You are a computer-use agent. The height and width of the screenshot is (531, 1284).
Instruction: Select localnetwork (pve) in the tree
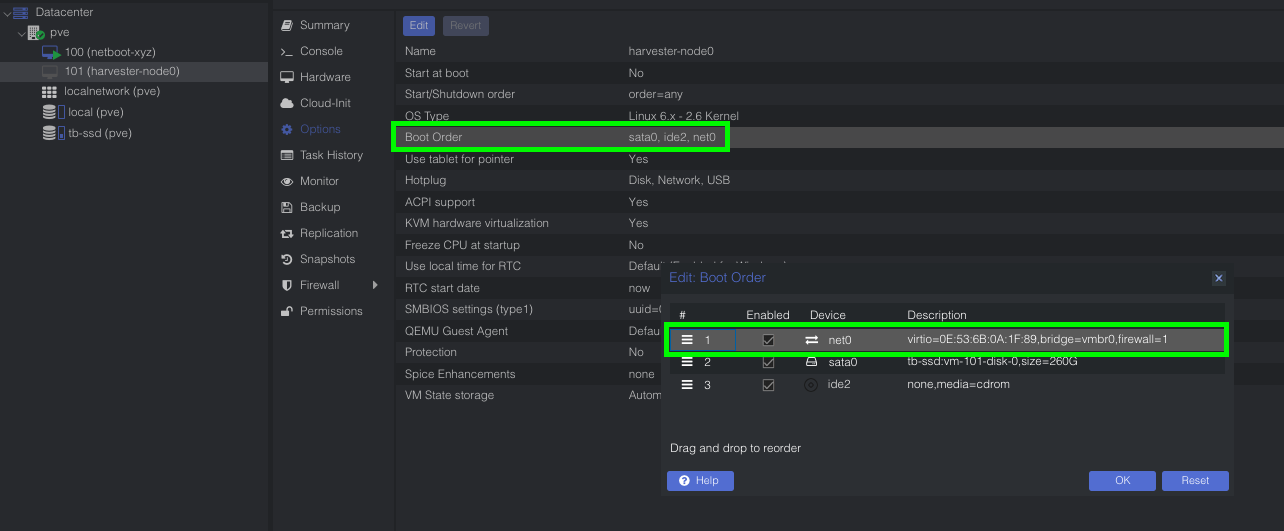point(112,92)
